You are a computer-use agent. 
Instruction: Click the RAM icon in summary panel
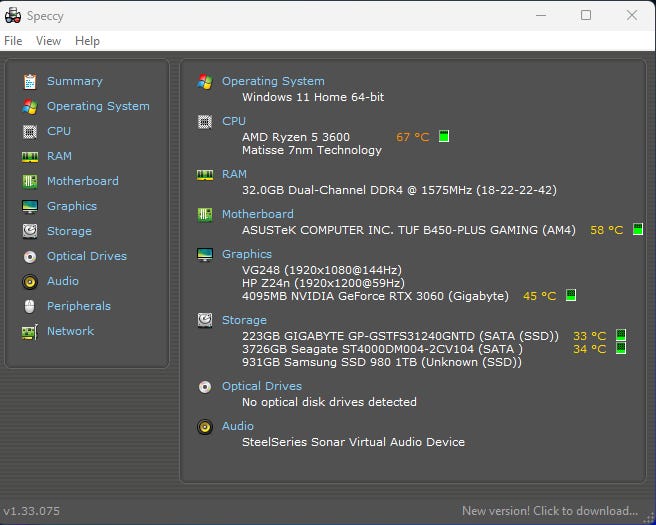[x=205, y=174]
